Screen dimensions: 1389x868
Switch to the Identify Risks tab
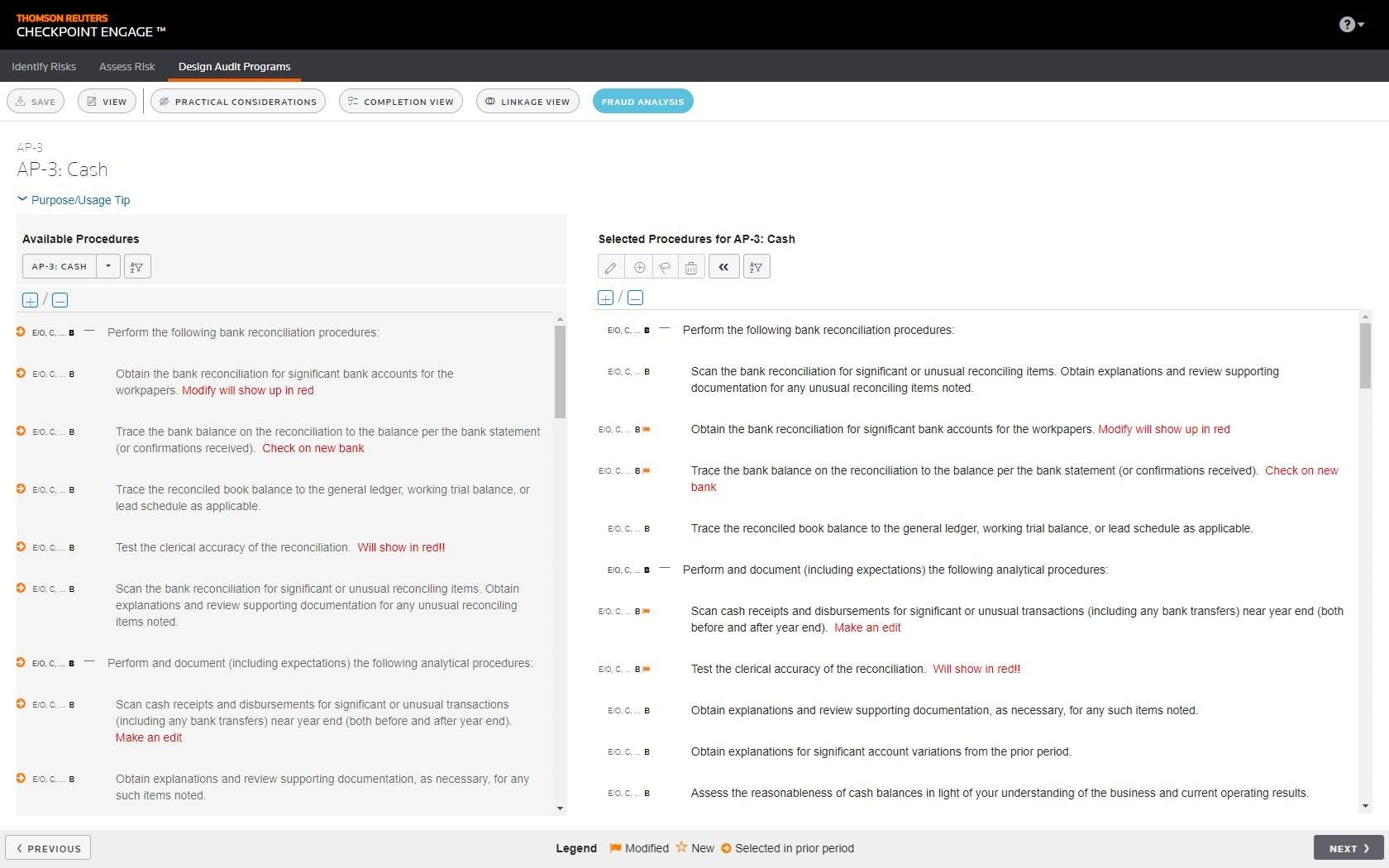[44, 66]
